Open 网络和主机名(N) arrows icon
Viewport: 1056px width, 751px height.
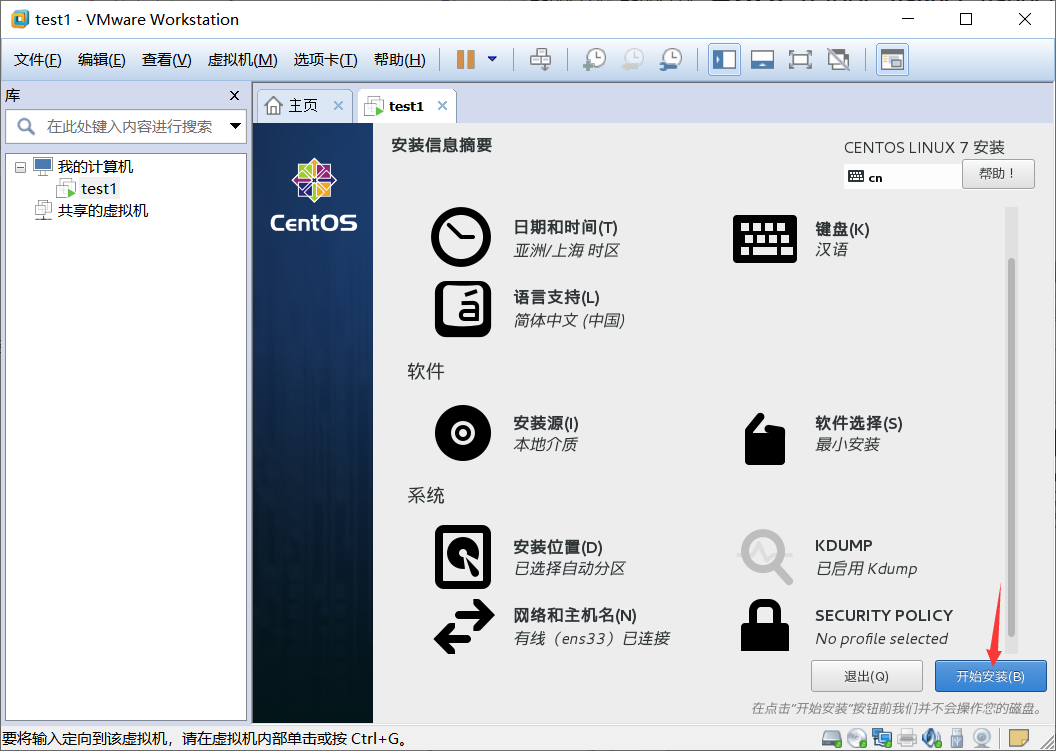[464, 626]
